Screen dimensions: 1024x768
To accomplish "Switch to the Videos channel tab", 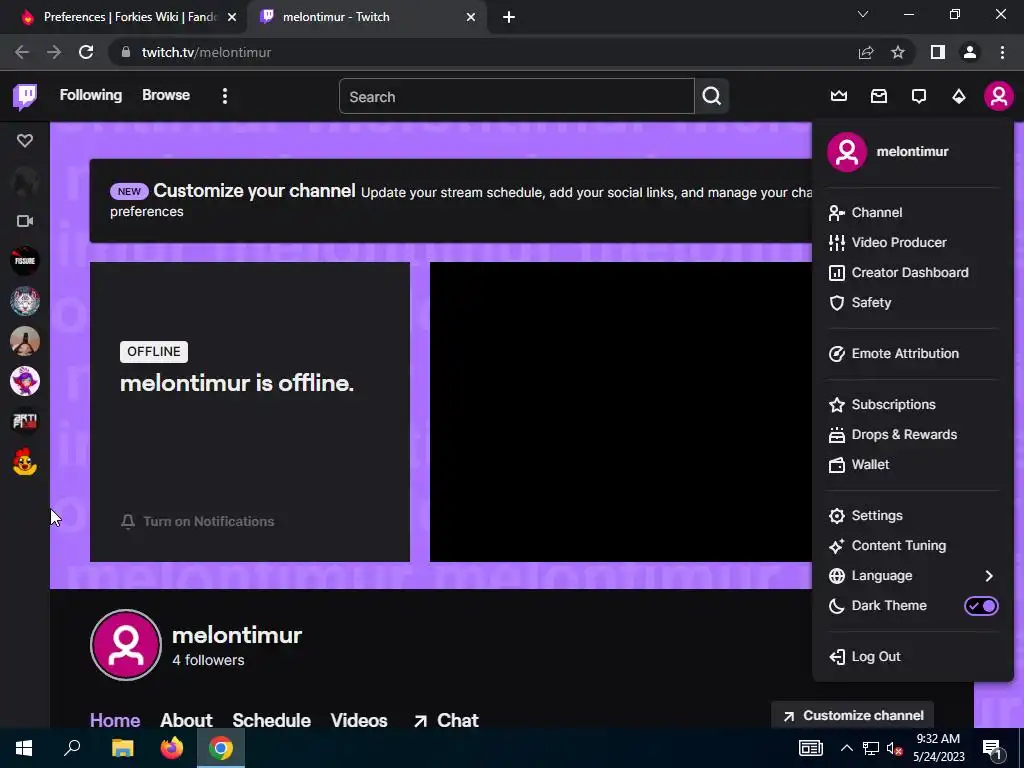I will 359,720.
